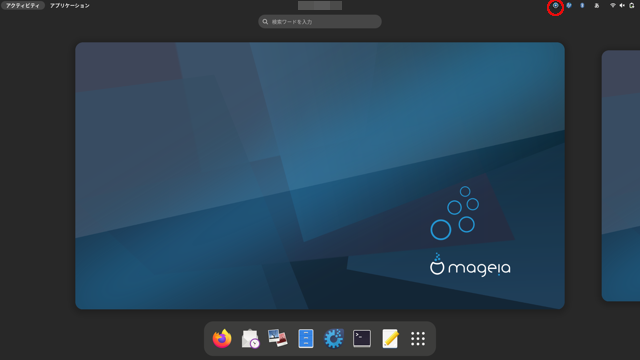Image resolution: width=640 pixels, height=360 pixels.
Task: Open the HP tray indicator
Action: click(569, 6)
